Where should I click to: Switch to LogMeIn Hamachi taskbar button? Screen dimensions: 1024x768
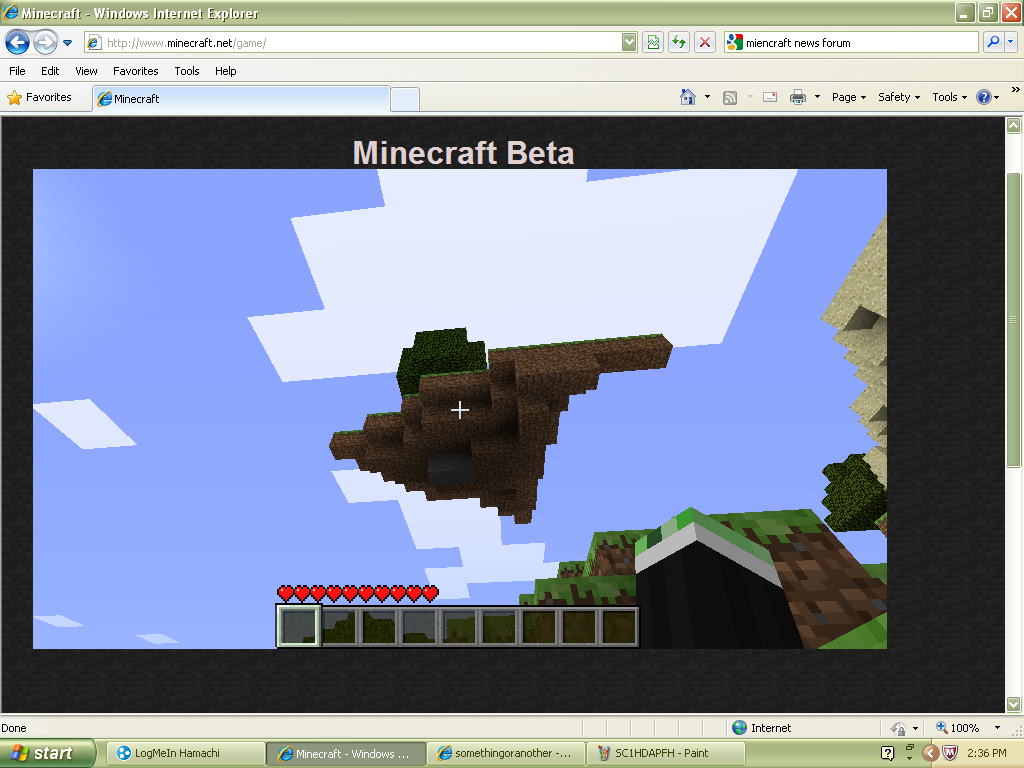185,754
